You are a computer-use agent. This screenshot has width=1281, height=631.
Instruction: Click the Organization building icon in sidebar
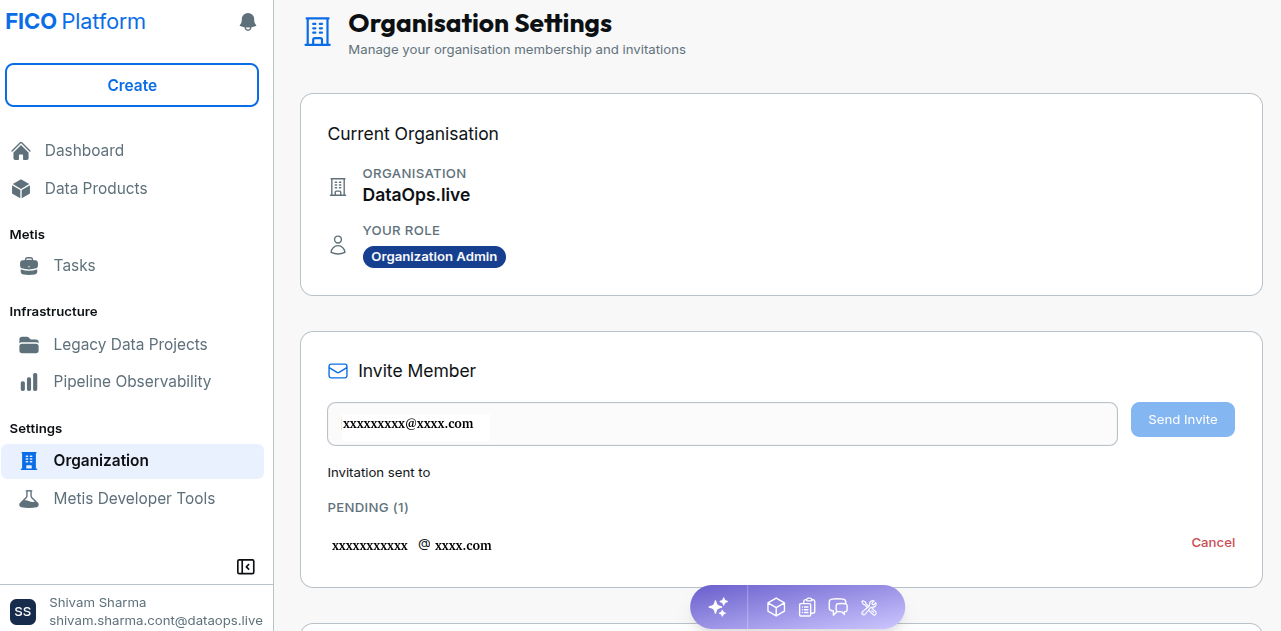tap(29, 461)
